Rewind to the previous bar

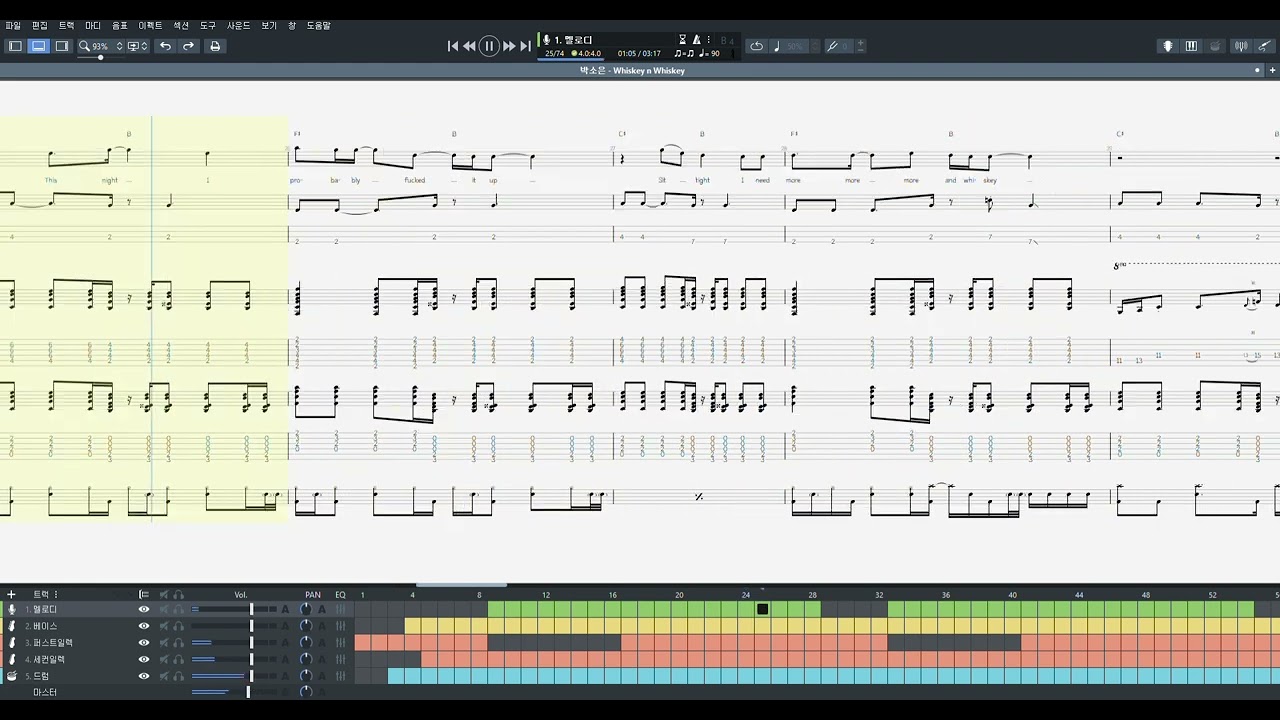469,46
